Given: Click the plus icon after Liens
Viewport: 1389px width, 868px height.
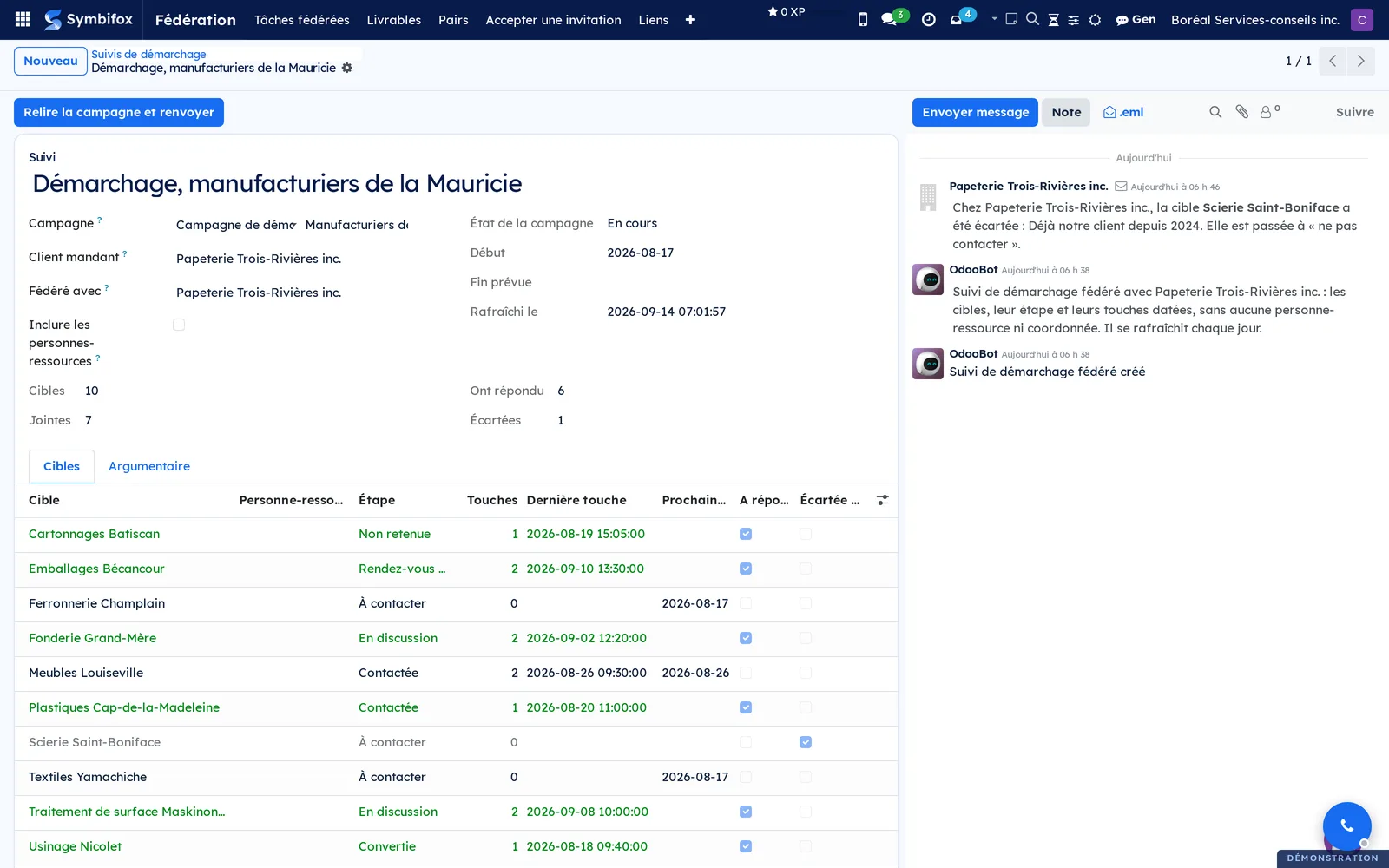Looking at the screenshot, I should pyautogui.click(x=690, y=19).
